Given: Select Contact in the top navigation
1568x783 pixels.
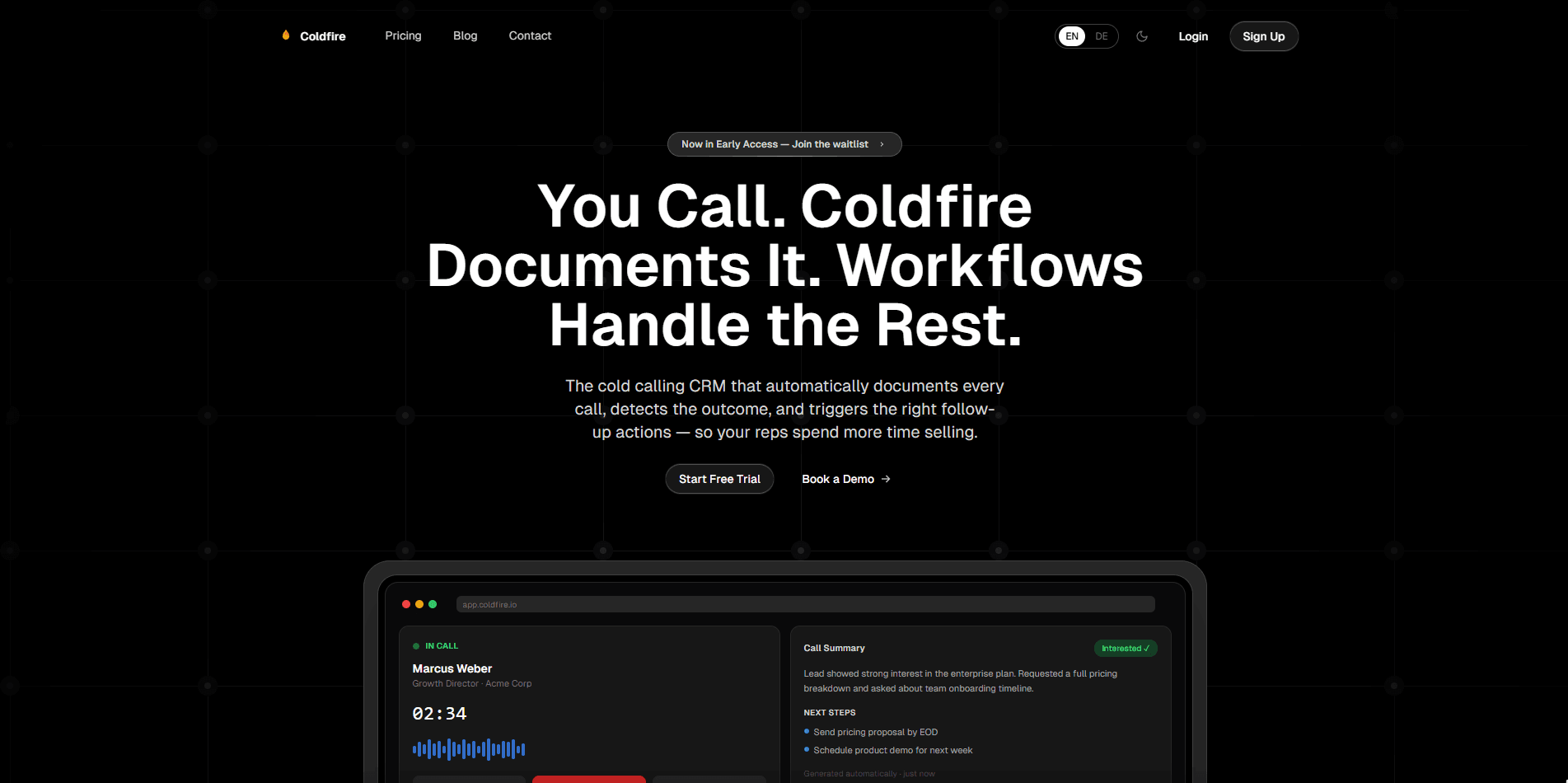Looking at the screenshot, I should pos(530,35).
